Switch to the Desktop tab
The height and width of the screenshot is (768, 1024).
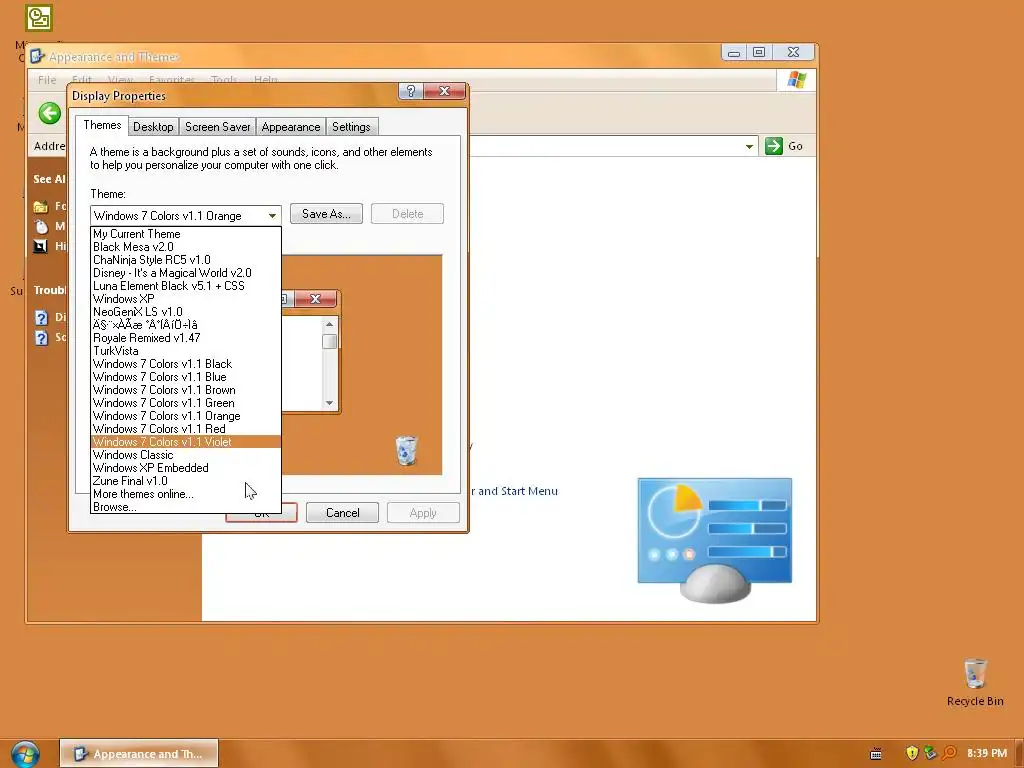(153, 127)
